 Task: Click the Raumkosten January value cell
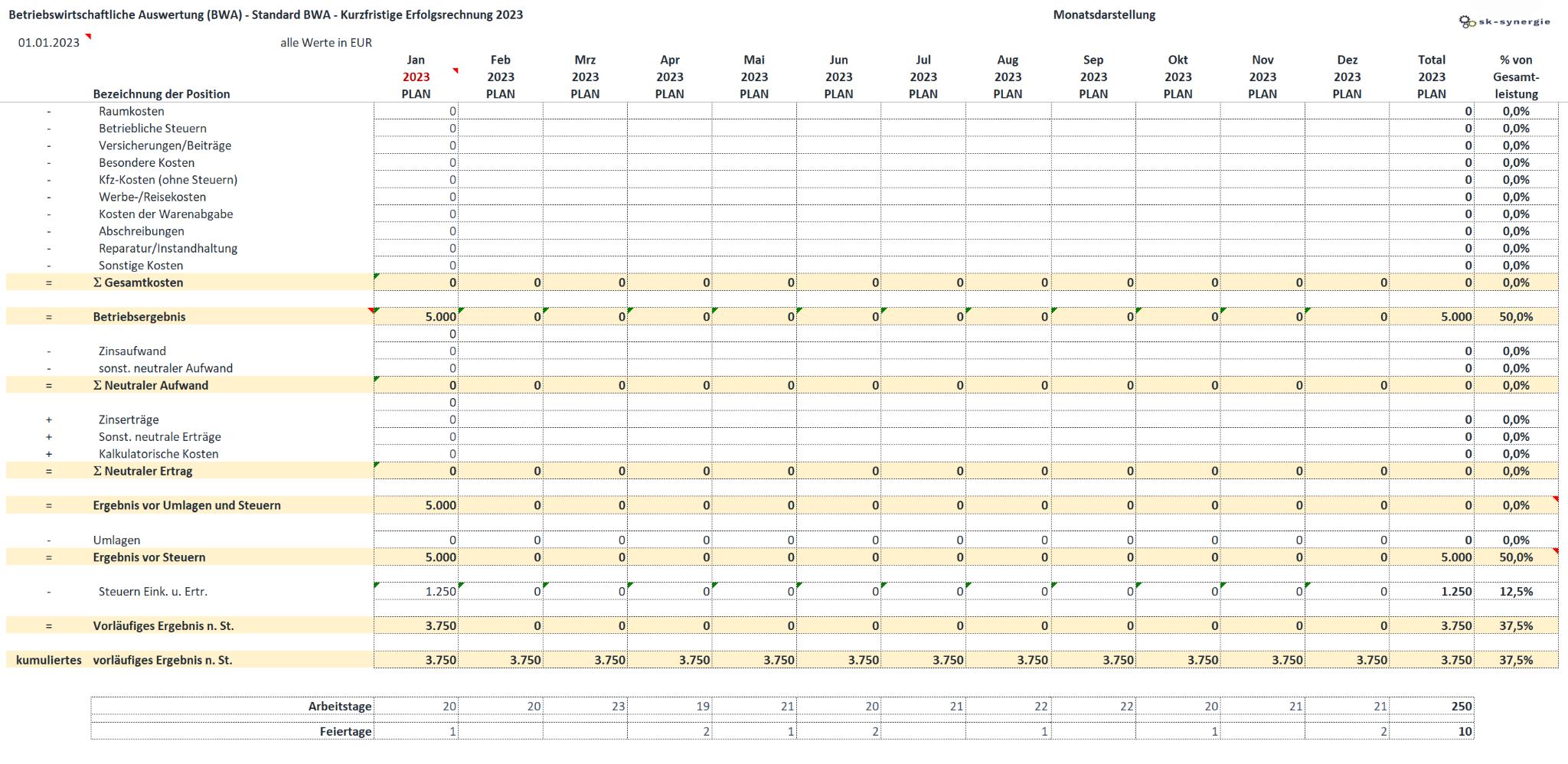click(x=416, y=112)
